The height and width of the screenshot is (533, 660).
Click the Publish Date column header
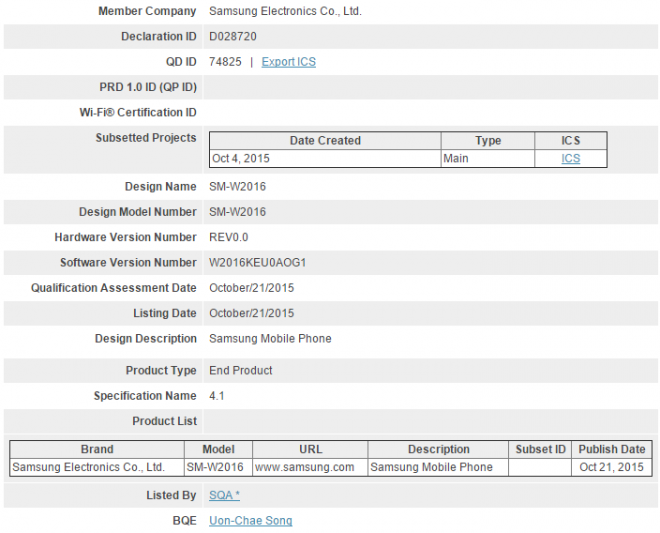pos(612,449)
